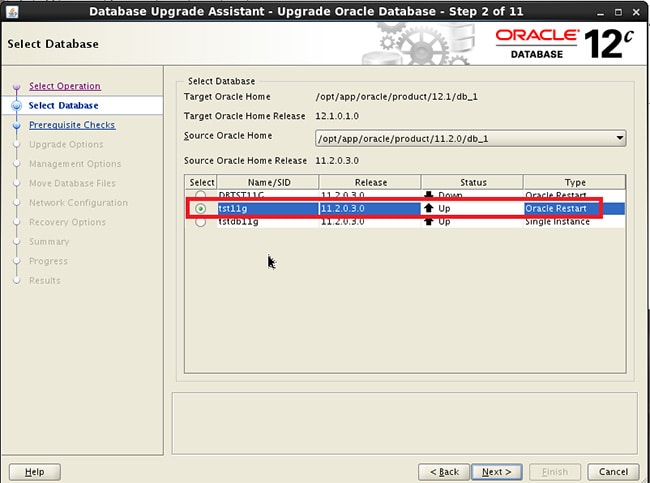Click the Select Database step in sidebar
650x483 pixels.
tap(63, 105)
